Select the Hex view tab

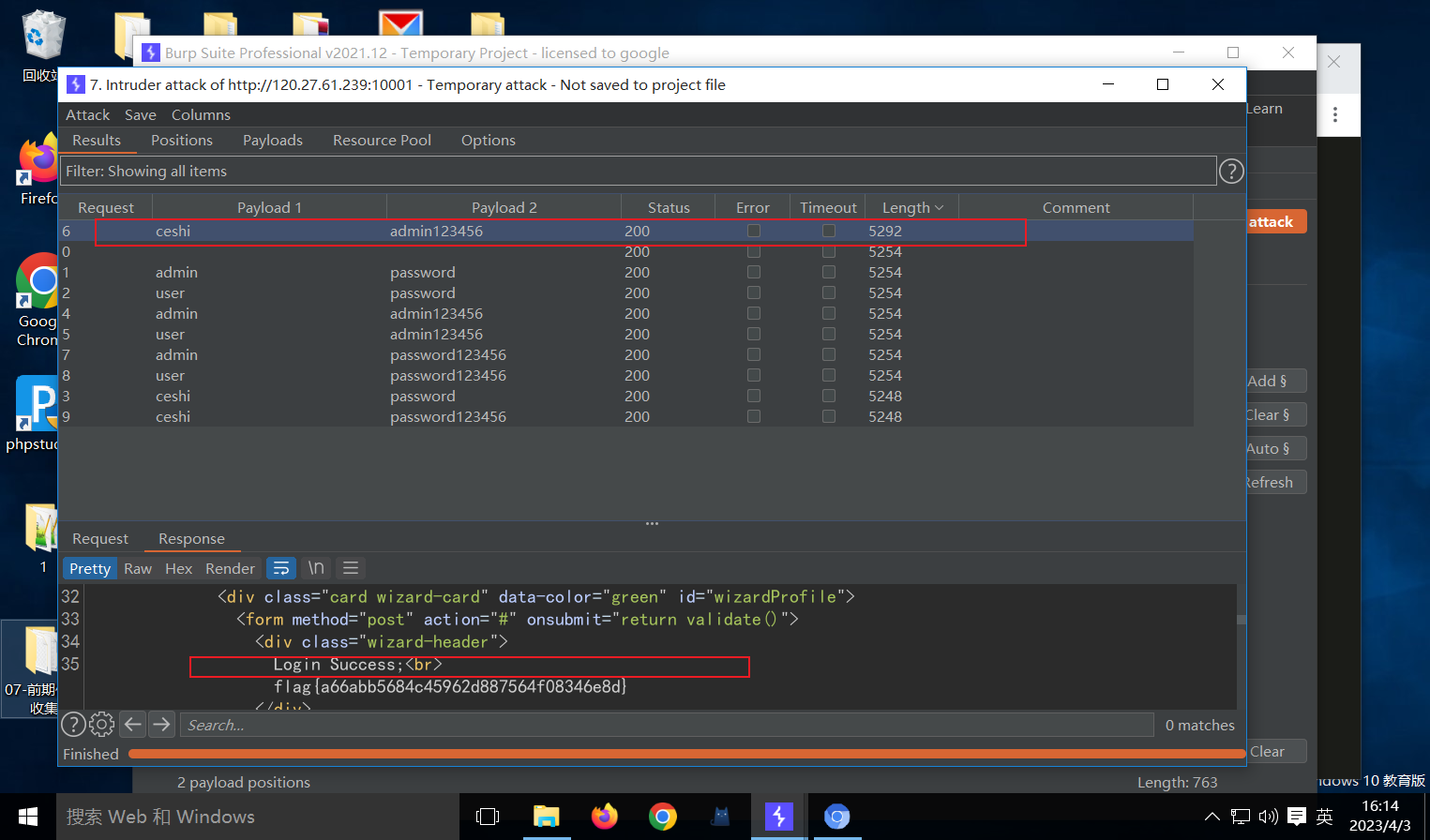coord(178,568)
